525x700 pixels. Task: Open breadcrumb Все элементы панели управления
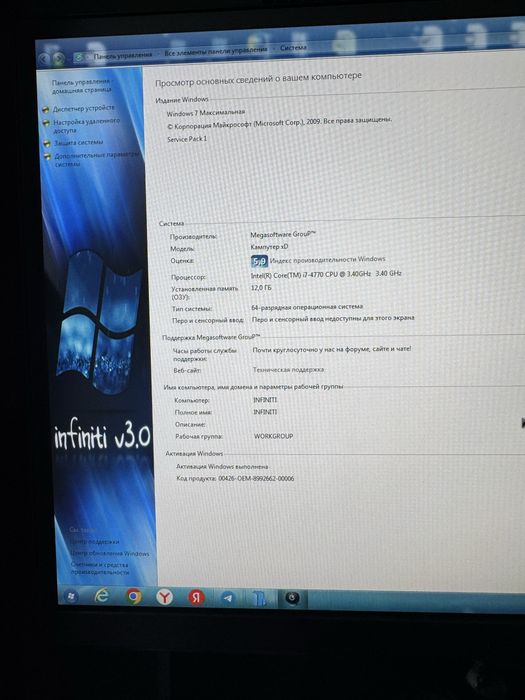point(216,50)
